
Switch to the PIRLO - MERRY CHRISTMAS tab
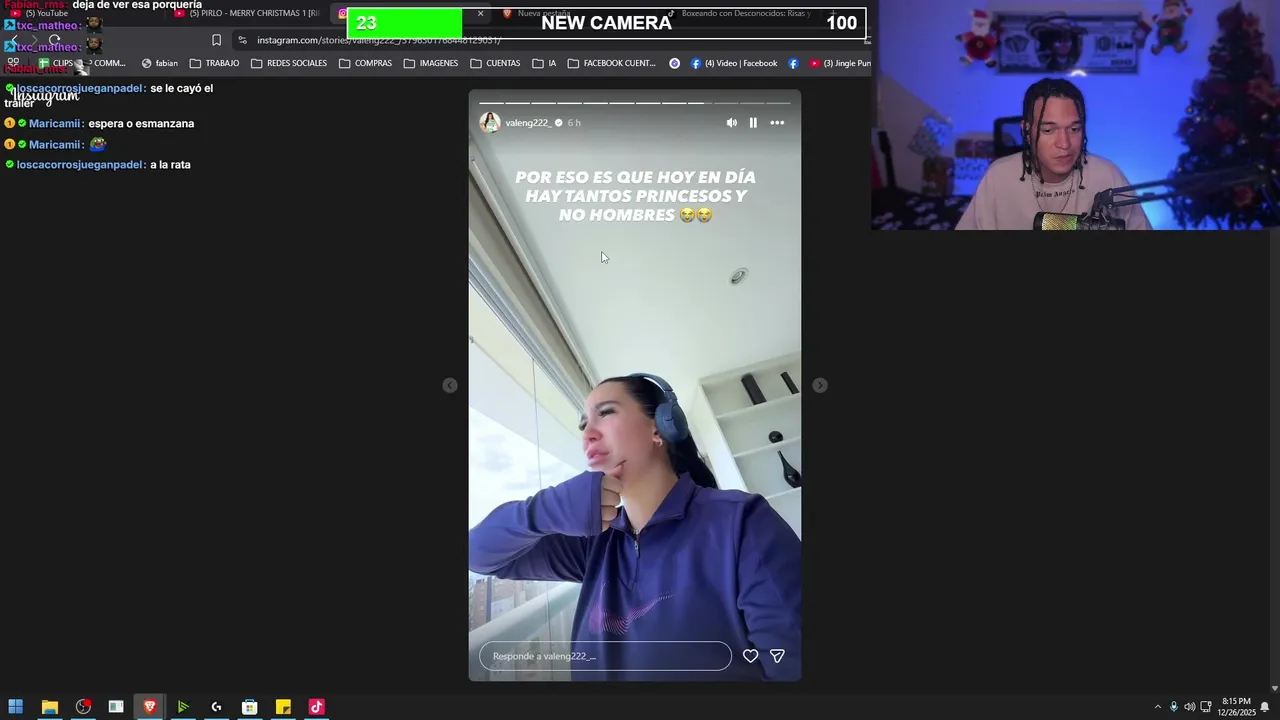[250, 13]
